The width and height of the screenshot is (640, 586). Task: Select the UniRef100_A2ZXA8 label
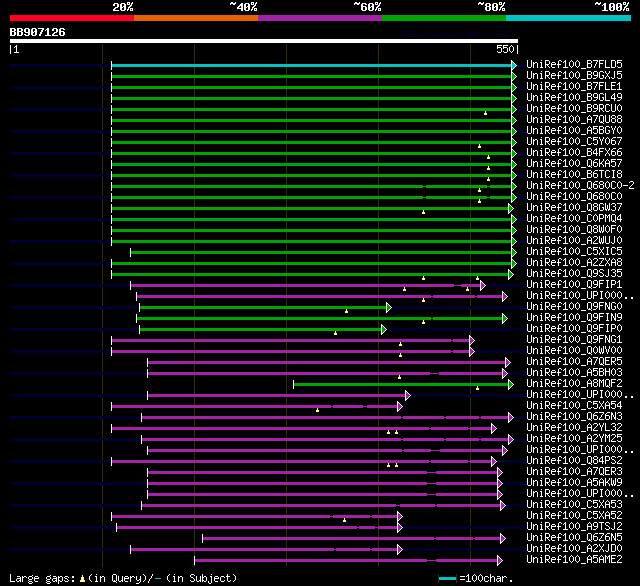[574, 262]
